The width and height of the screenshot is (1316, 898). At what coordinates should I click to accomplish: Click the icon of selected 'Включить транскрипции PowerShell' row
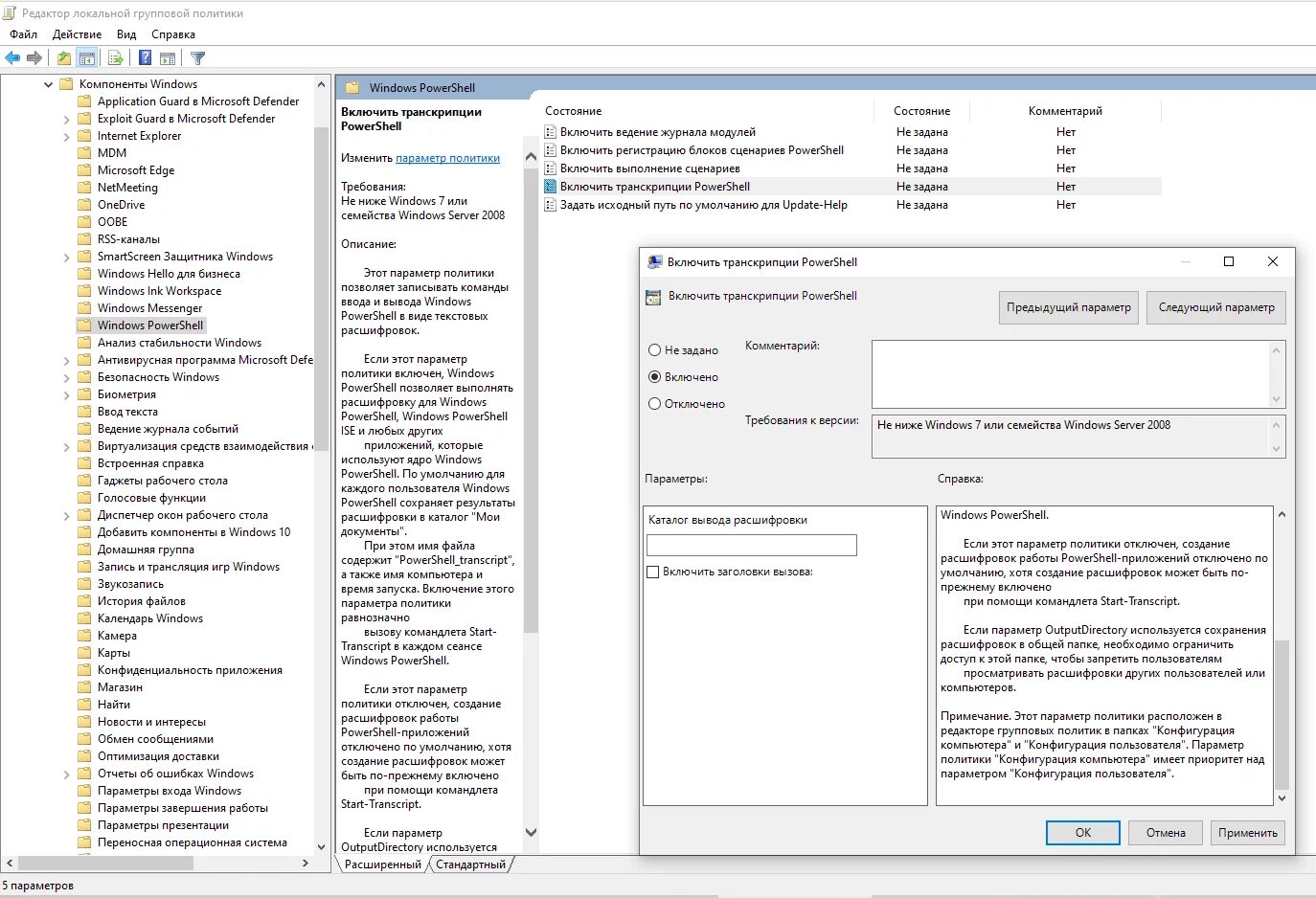(x=551, y=187)
